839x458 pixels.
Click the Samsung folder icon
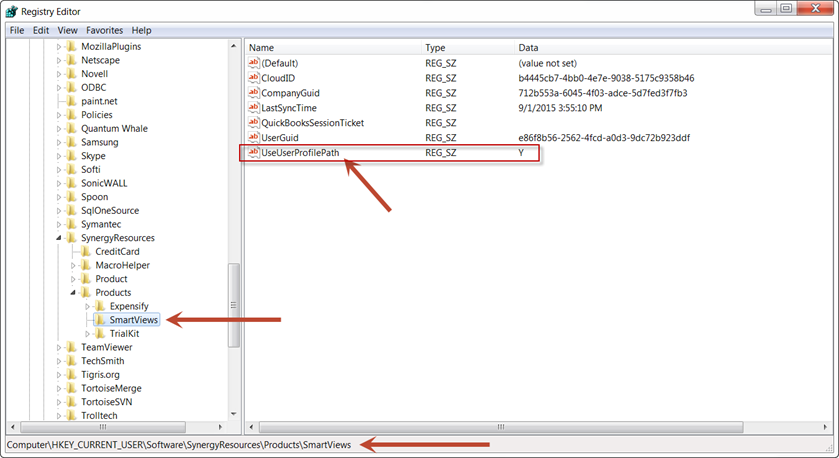point(72,142)
